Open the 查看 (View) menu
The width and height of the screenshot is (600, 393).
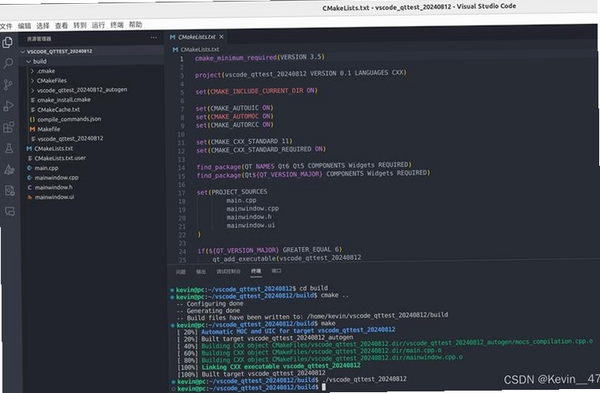click(61, 26)
